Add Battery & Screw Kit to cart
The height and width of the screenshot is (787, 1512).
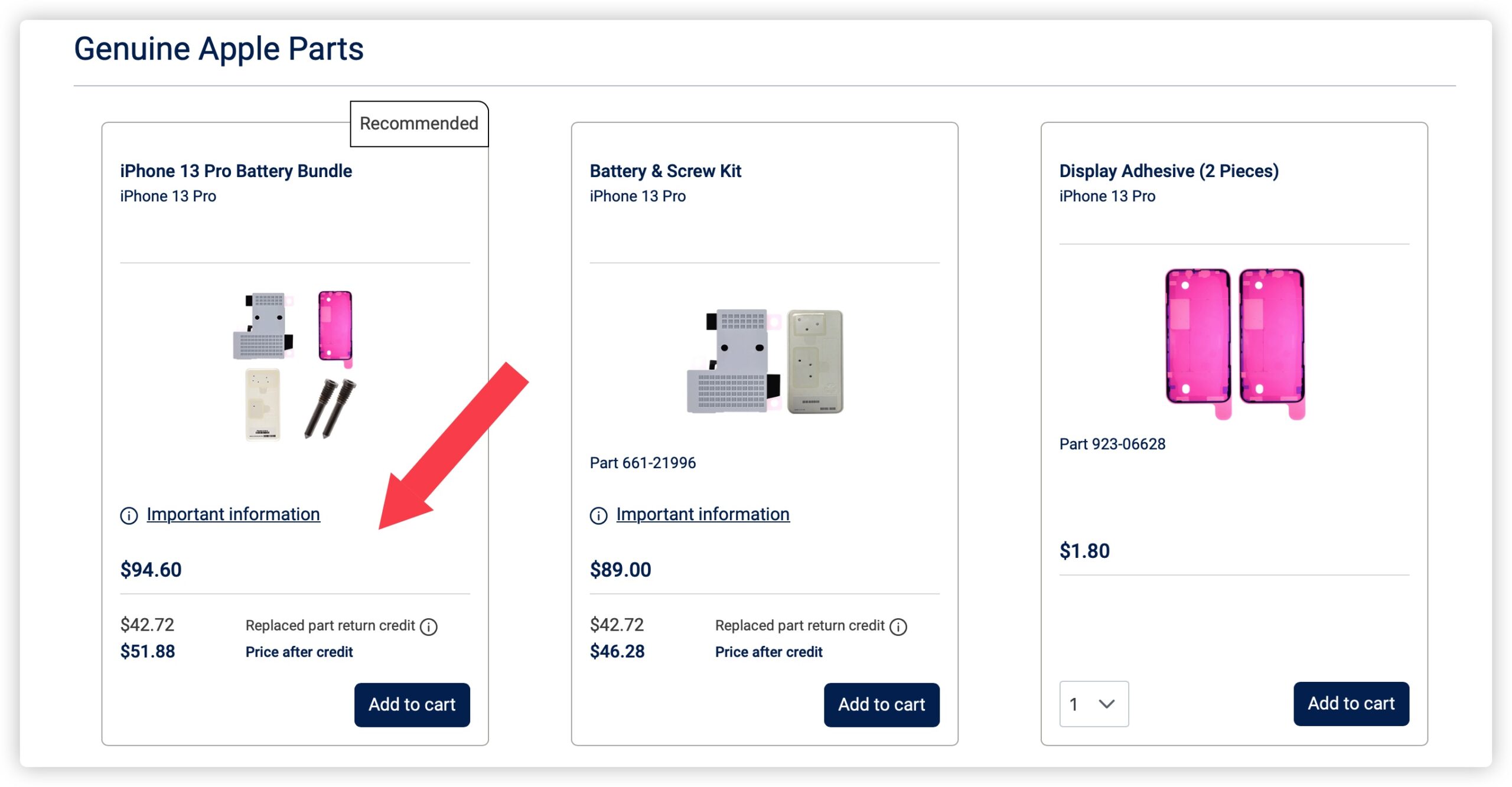pos(881,704)
